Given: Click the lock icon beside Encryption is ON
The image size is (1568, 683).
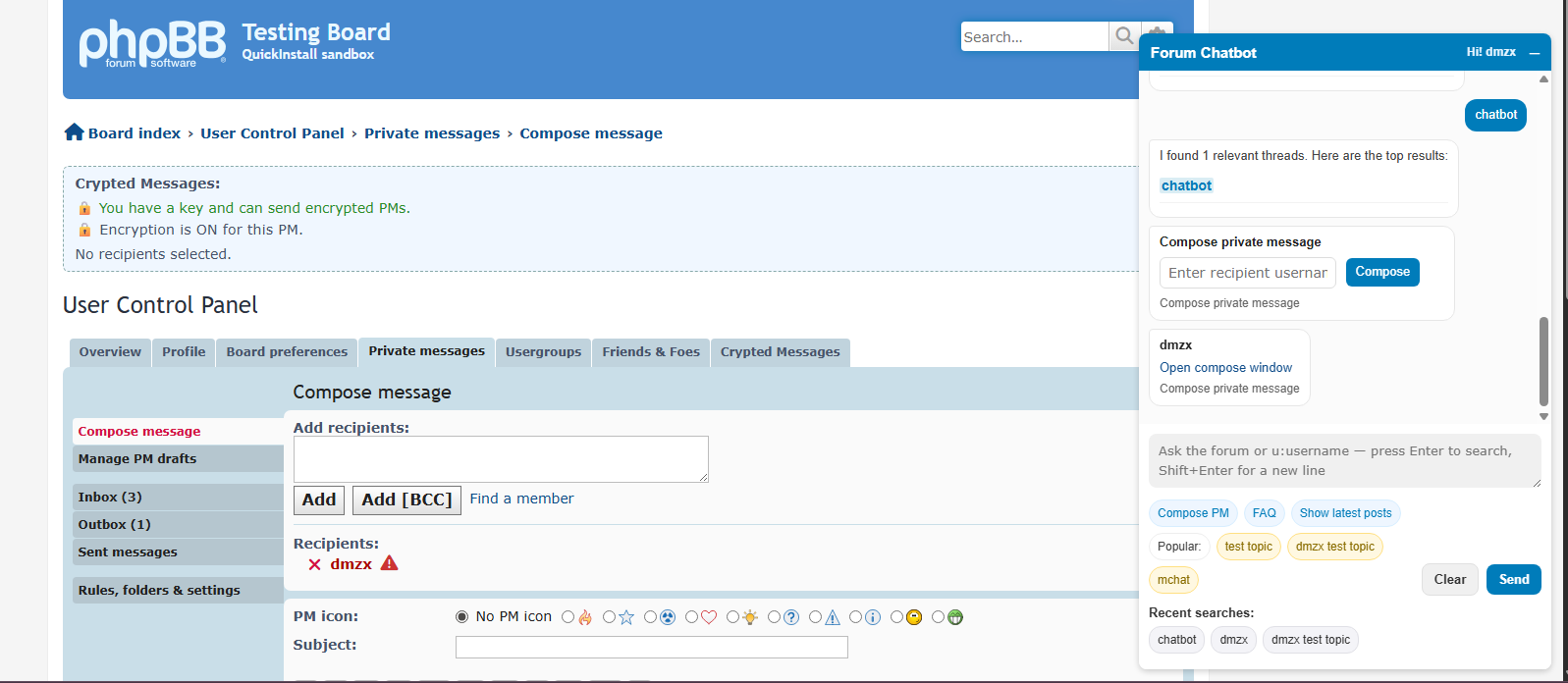Looking at the screenshot, I should (84, 231).
